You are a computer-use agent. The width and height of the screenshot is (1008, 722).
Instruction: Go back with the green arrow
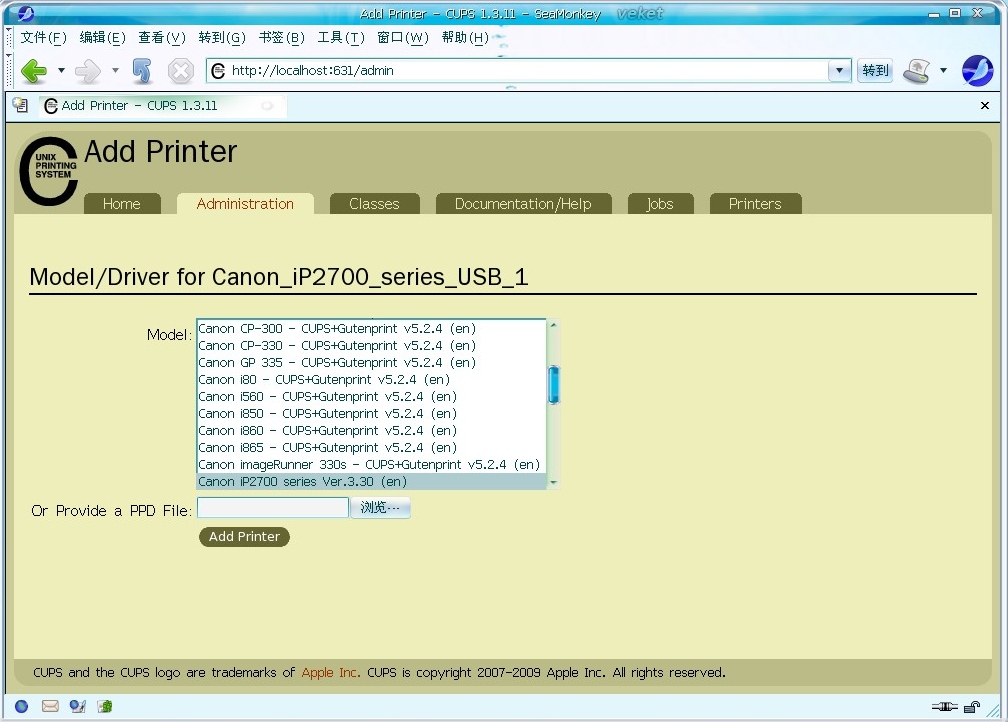point(34,71)
